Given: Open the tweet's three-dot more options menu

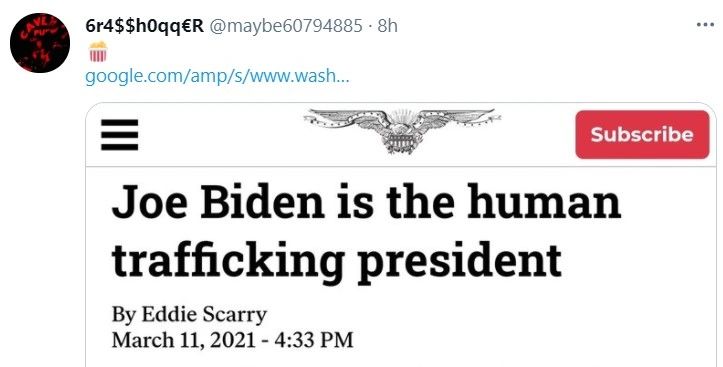Looking at the screenshot, I should (x=705, y=25).
